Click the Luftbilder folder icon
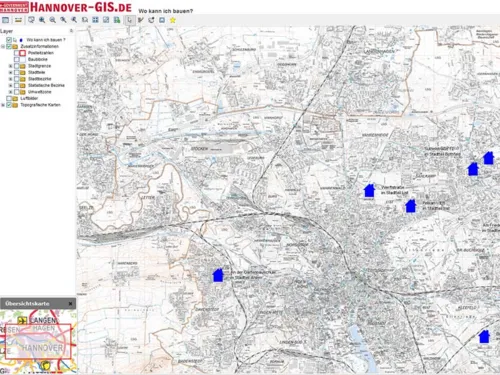The image size is (500, 375). click(15, 98)
